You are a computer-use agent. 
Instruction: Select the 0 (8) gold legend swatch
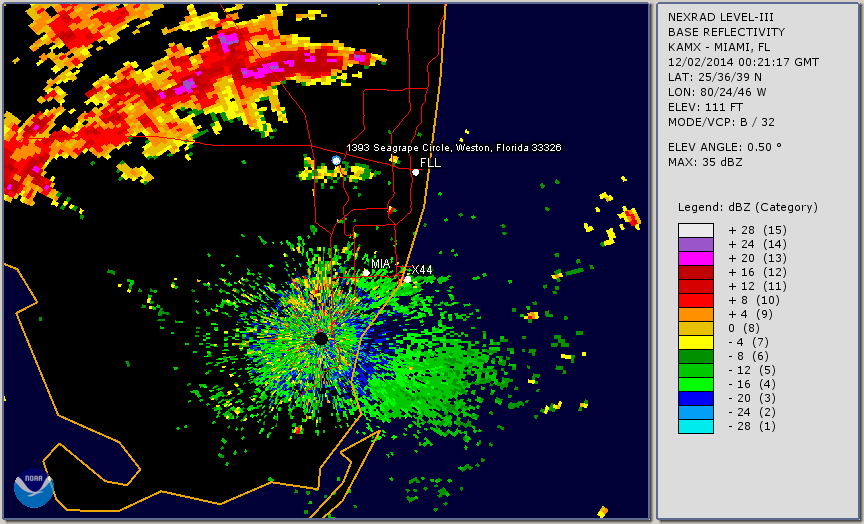[696, 328]
